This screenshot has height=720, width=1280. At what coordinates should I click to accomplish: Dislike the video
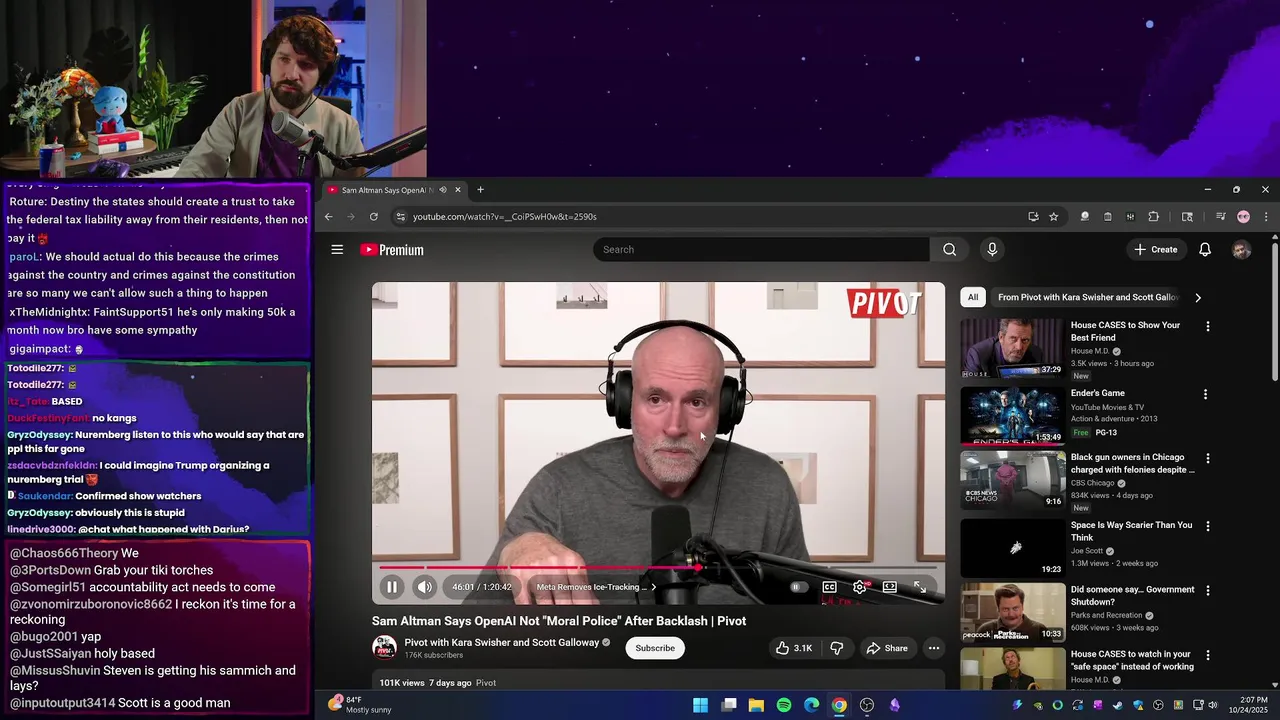(x=837, y=648)
